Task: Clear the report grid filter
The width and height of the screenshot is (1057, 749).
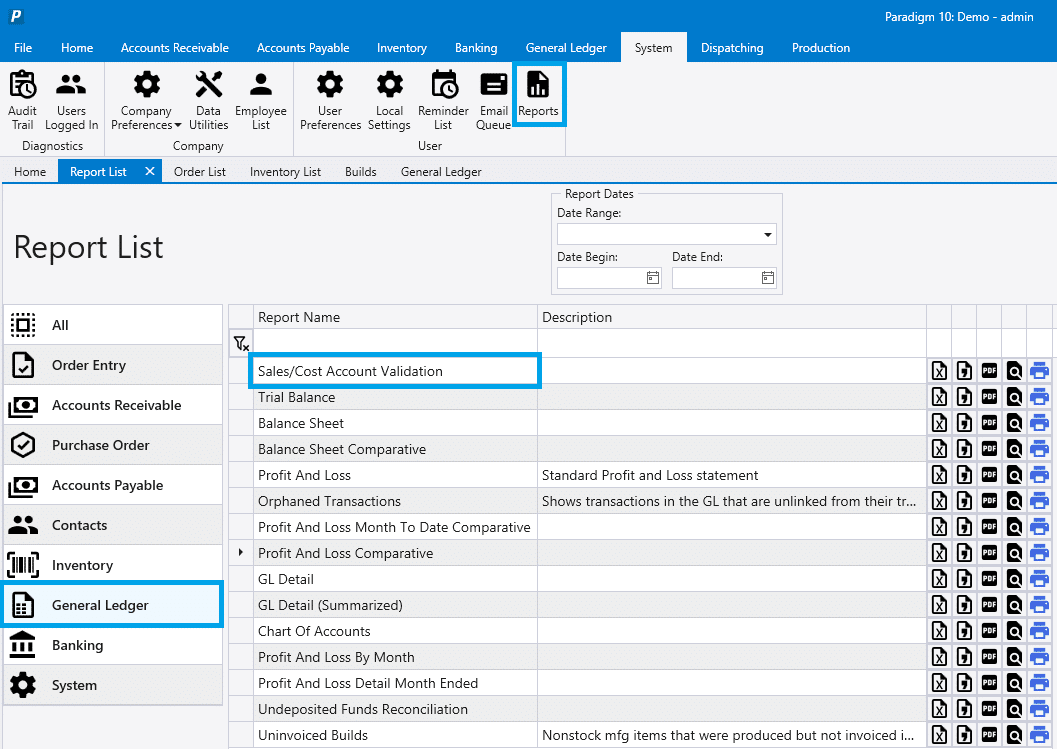Action: point(241,344)
